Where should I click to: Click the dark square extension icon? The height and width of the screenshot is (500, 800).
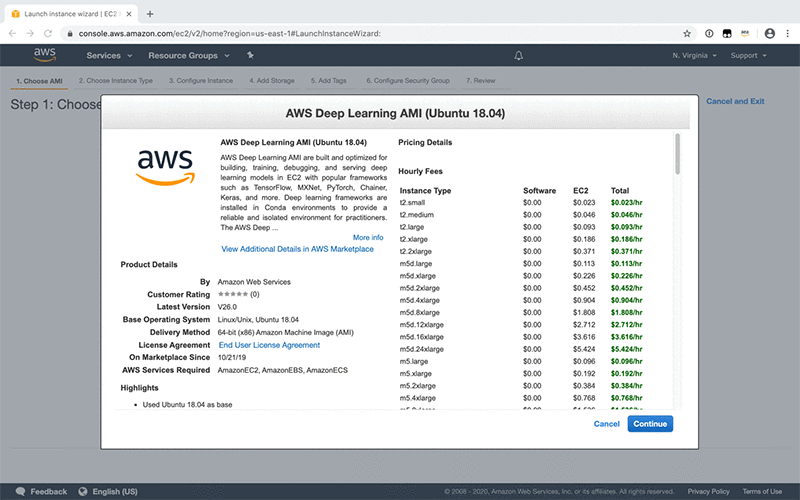click(x=727, y=34)
